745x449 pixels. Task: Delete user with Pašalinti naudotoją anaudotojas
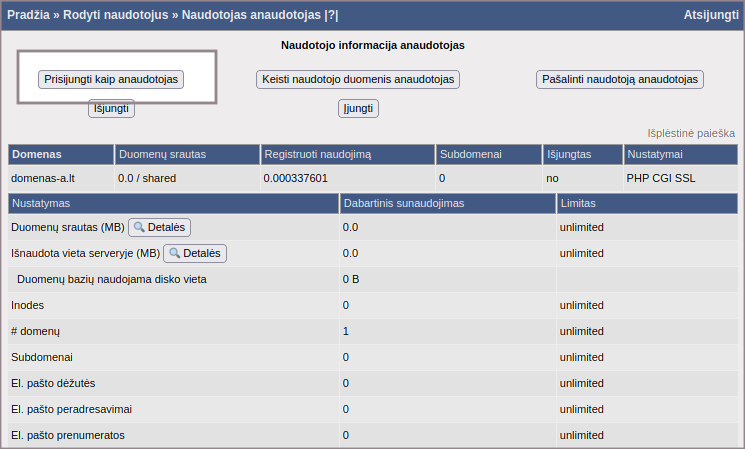tap(621, 79)
